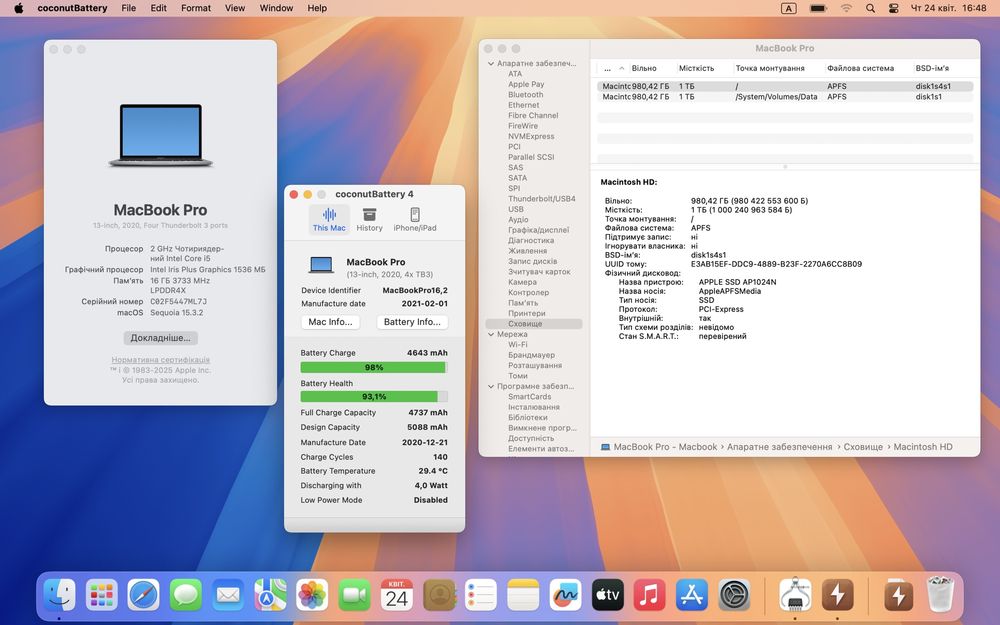The width and height of the screenshot is (1000, 625).
Task: Sort by Вільно column header
Action: point(644,68)
